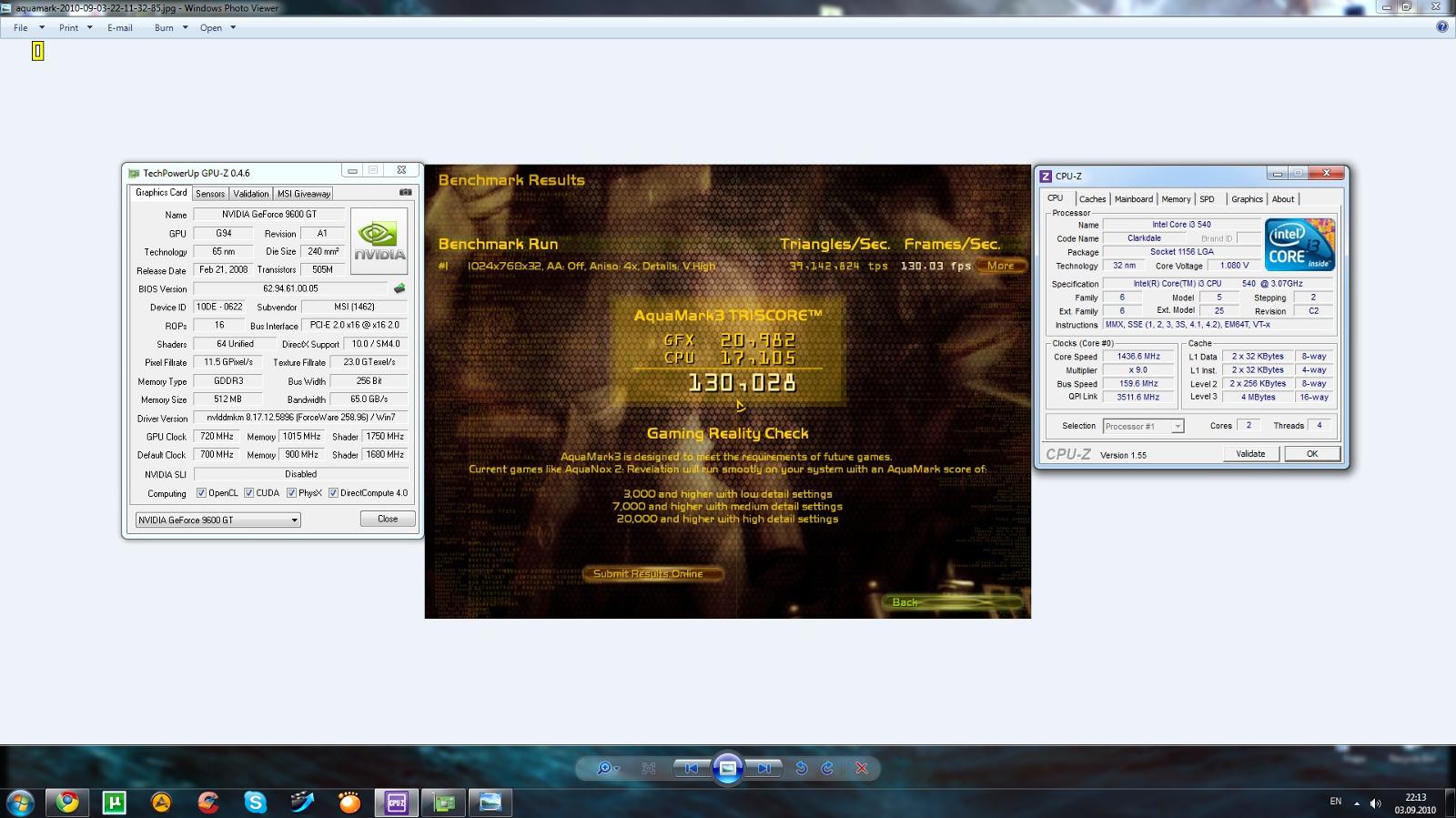This screenshot has width=1456, height=818.
Task: Open Photo Viewer help question mark icon
Action: coord(1441,27)
